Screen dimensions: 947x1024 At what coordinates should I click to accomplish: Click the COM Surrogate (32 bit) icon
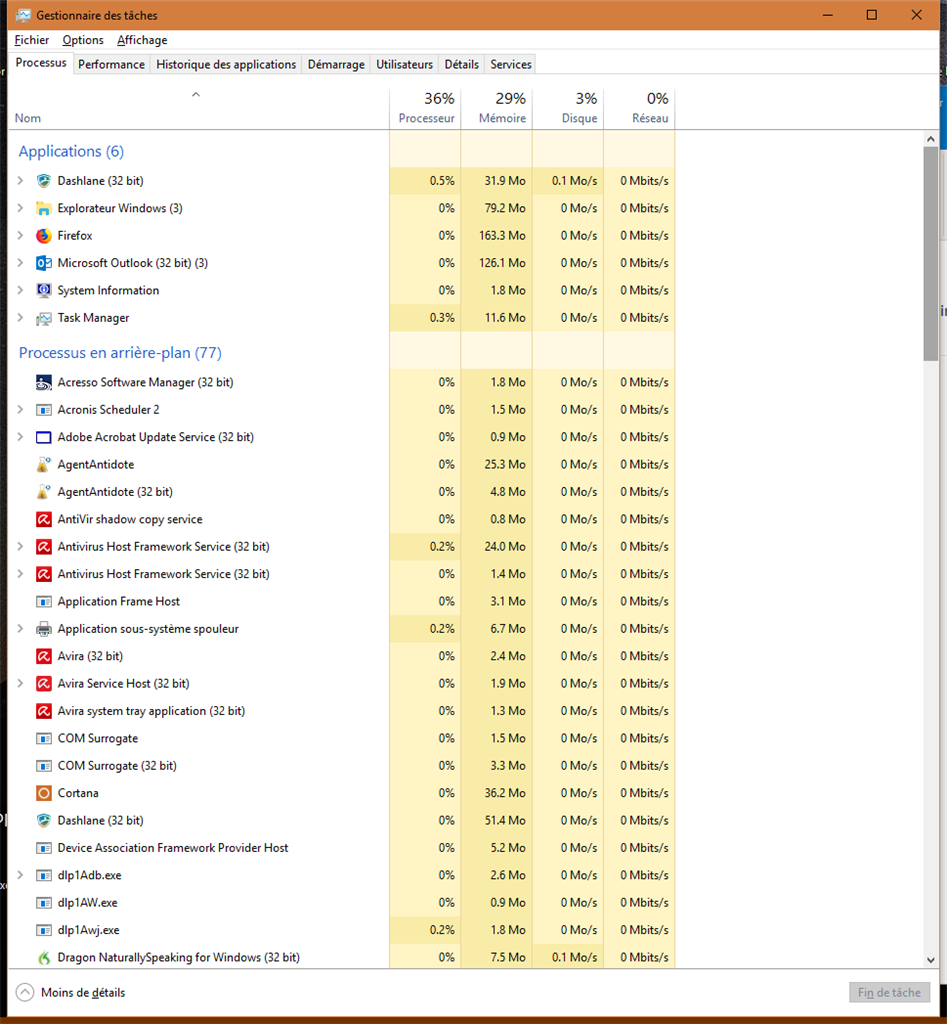pos(44,766)
